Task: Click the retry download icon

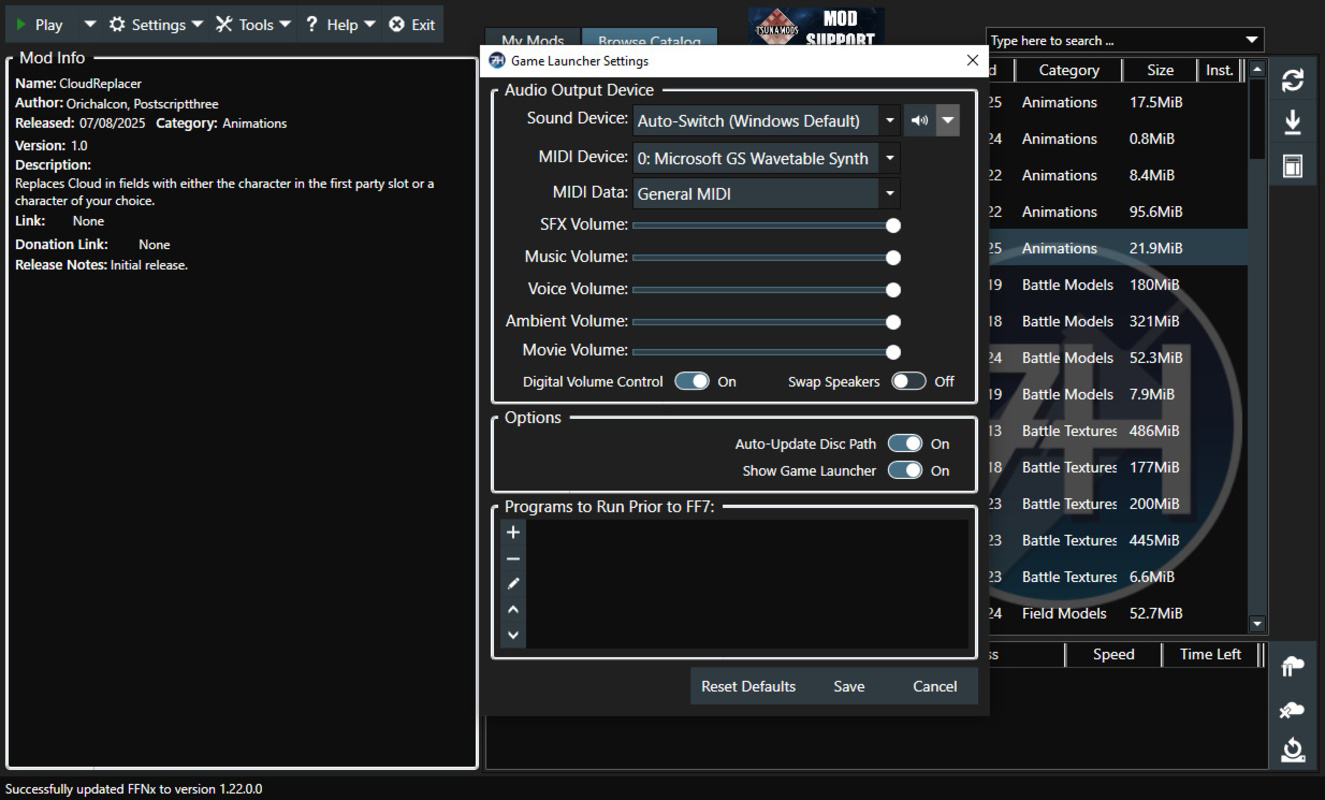Action: [x=1292, y=749]
